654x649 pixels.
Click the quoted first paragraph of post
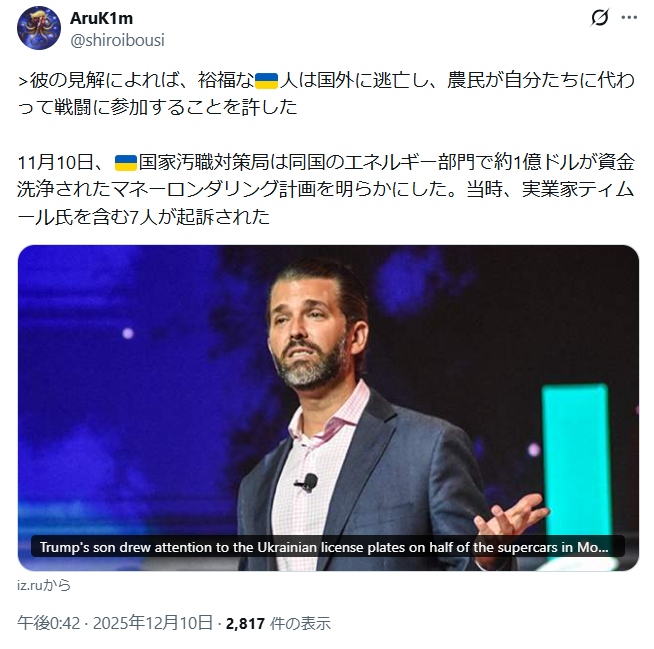click(x=326, y=93)
